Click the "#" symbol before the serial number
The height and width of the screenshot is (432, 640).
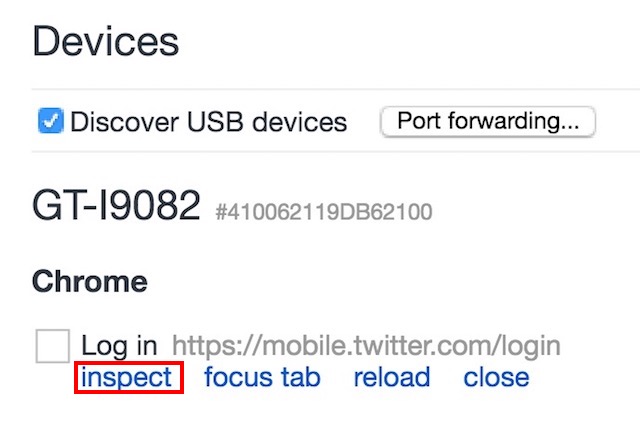point(222,212)
